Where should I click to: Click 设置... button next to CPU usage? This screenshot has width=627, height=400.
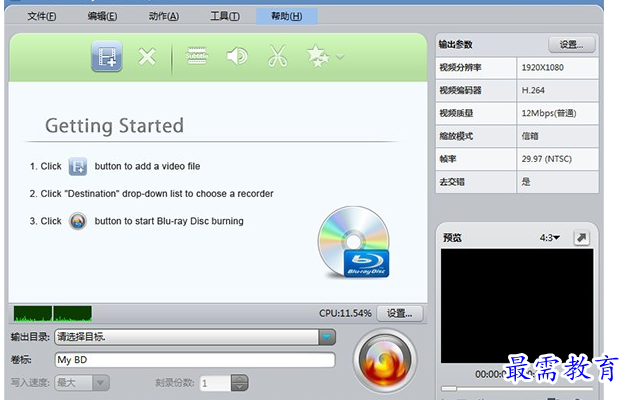tap(399, 314)
